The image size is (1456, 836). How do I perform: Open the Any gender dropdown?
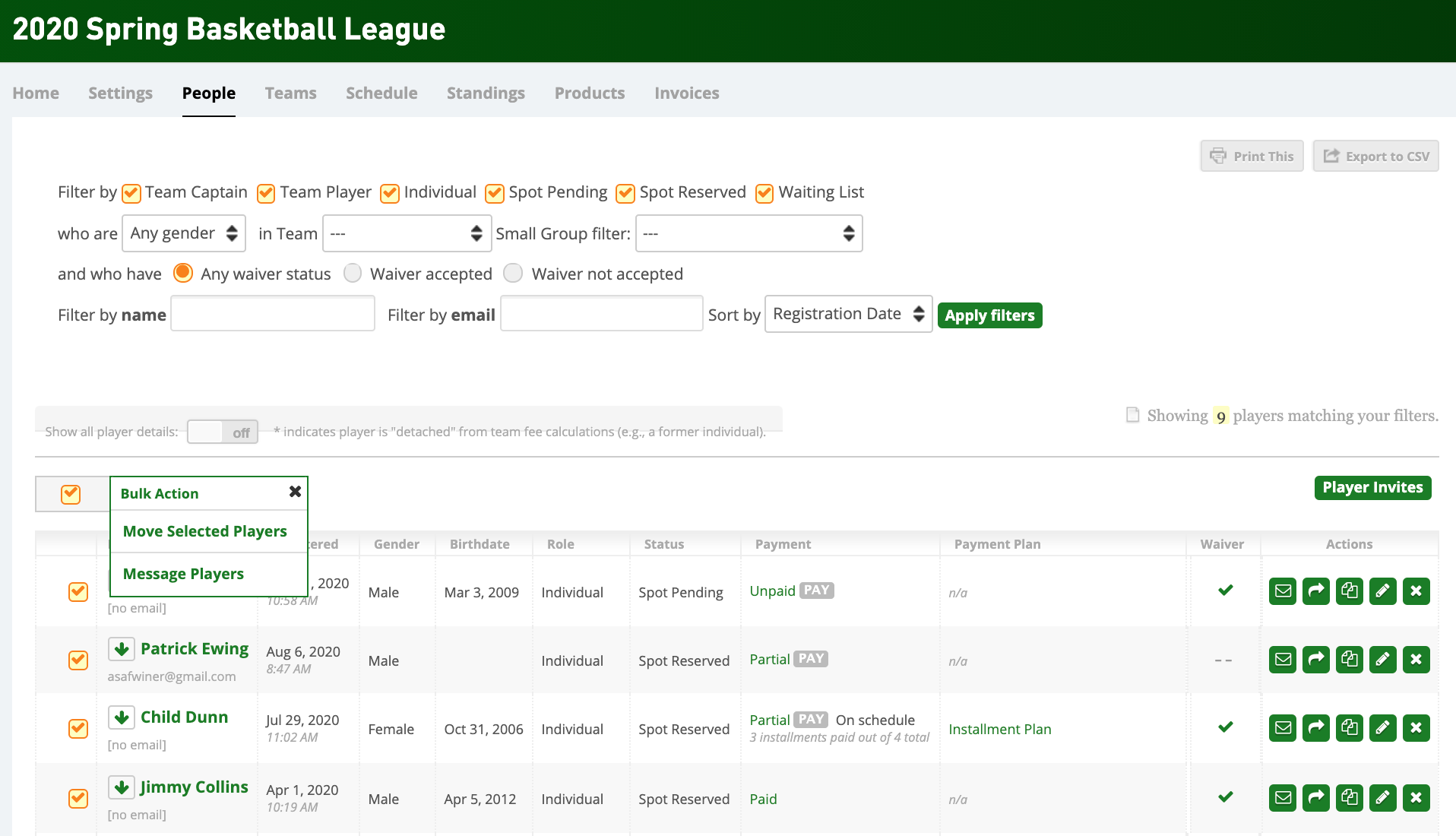[184, 233]
